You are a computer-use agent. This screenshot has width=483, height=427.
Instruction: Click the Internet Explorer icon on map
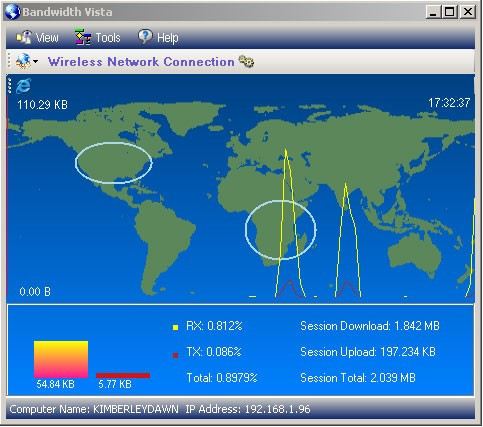24,86
